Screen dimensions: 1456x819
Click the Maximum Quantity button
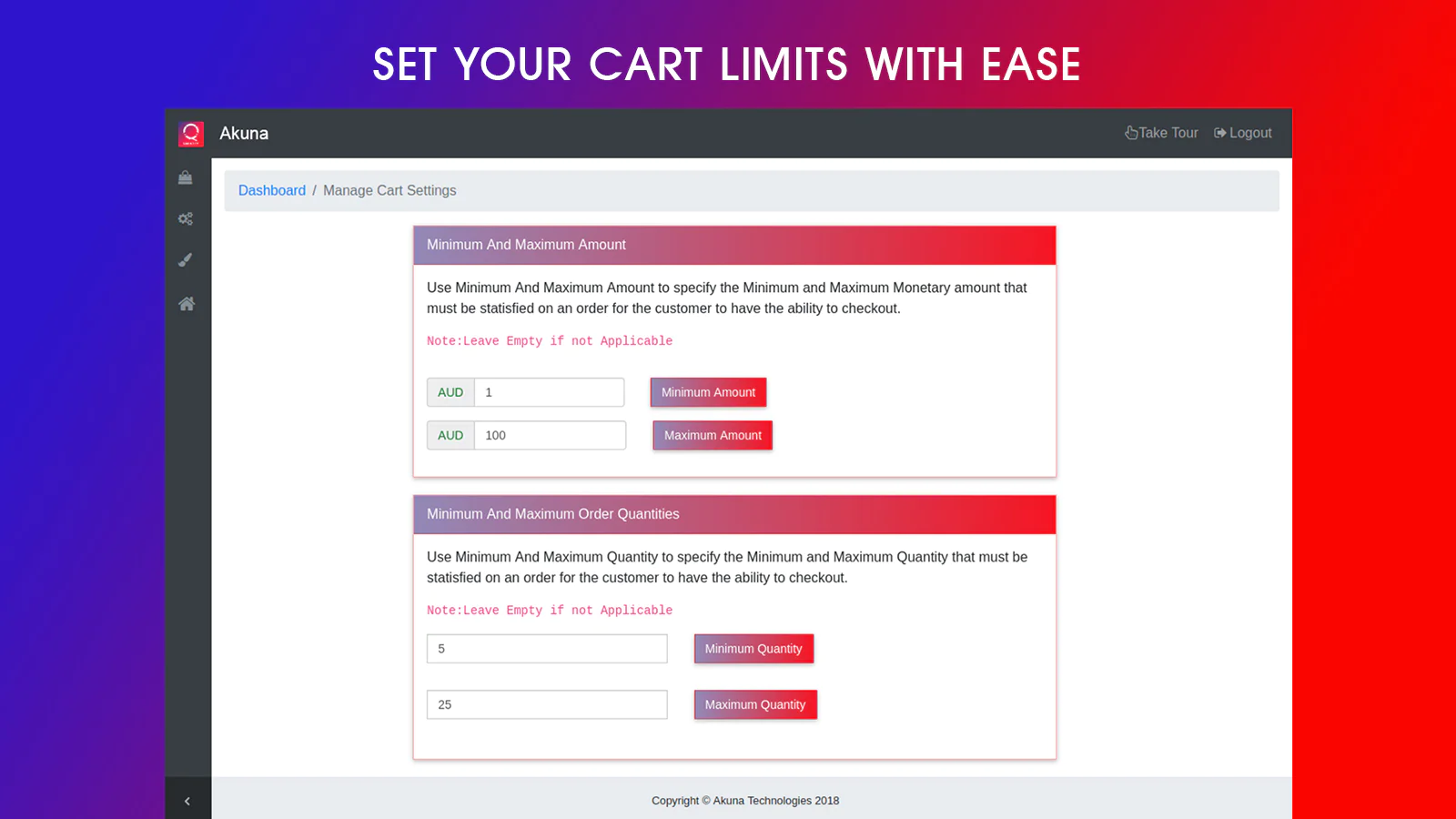click(x=755, y=704)
